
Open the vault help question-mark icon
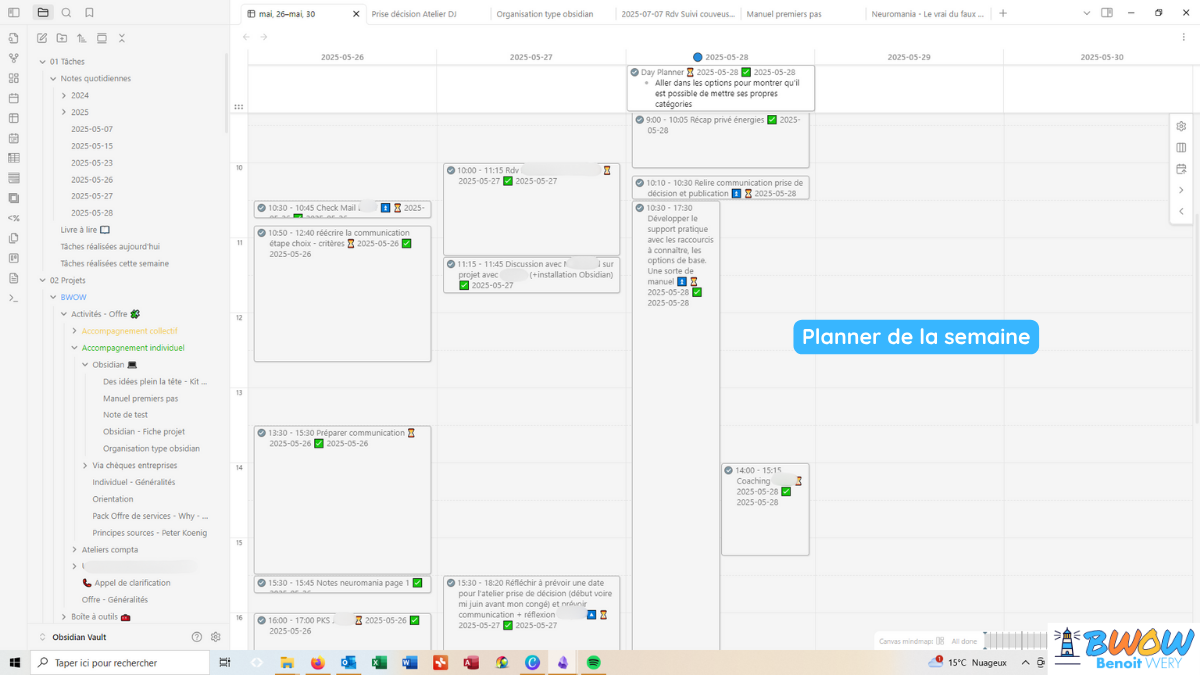click(x=197, y=637)
